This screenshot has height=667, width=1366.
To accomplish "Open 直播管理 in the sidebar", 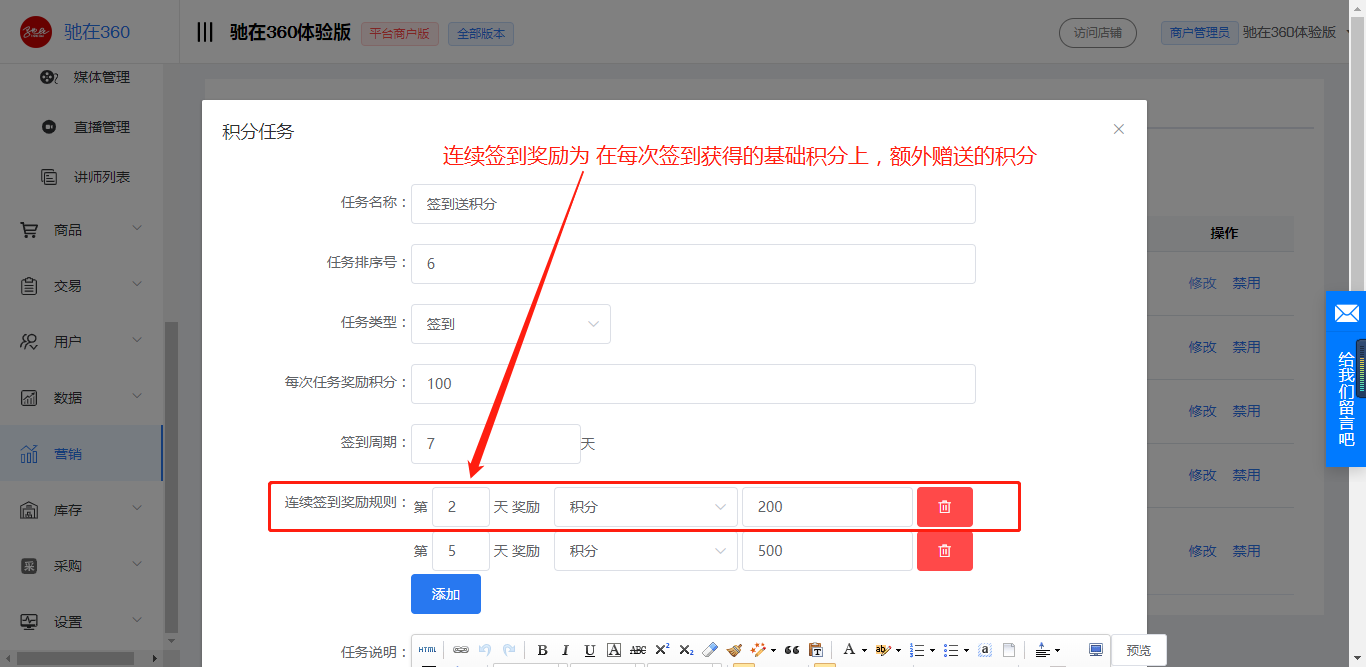I will coord(101,127).
